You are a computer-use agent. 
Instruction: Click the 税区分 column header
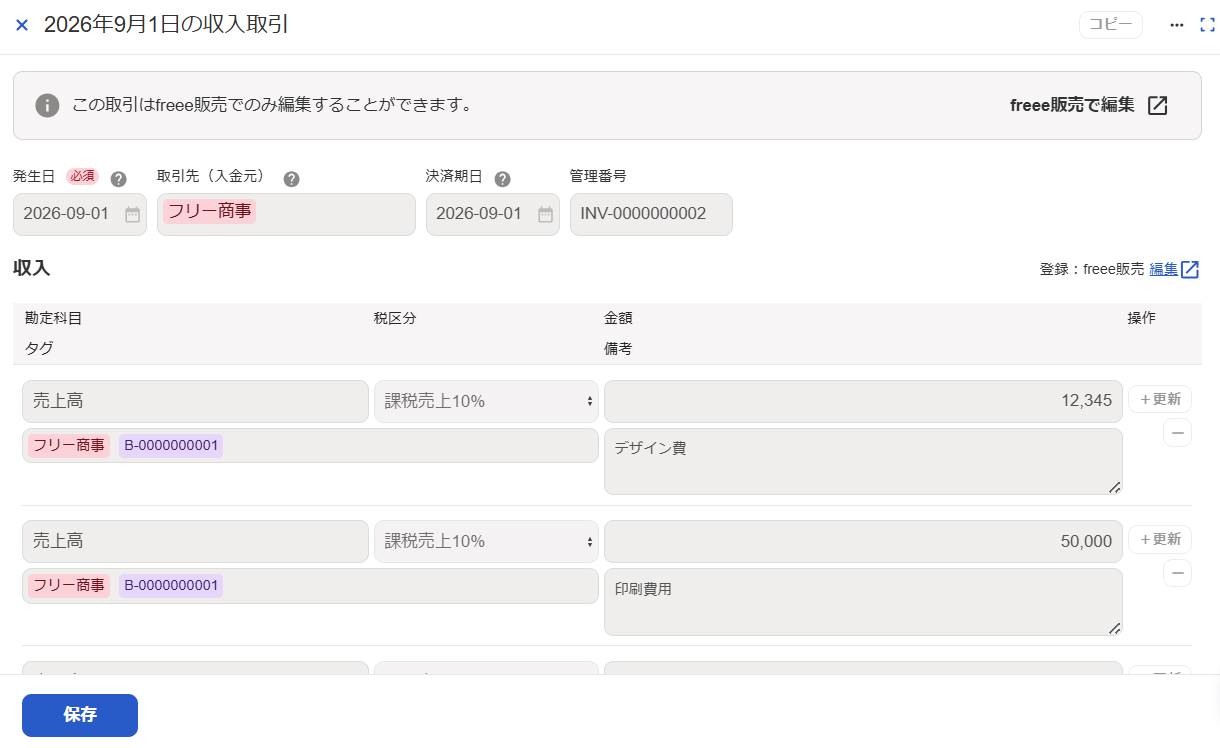395,318
